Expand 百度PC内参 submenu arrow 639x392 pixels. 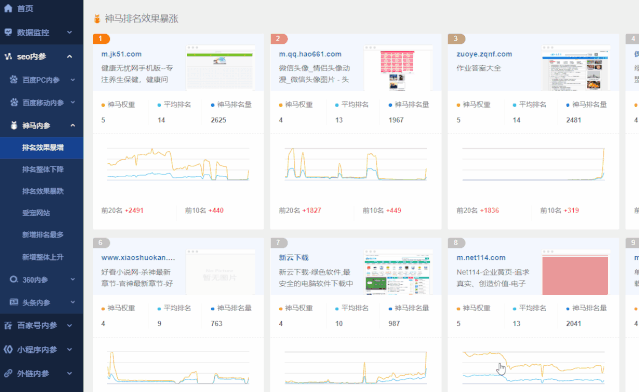coord(73,80)
